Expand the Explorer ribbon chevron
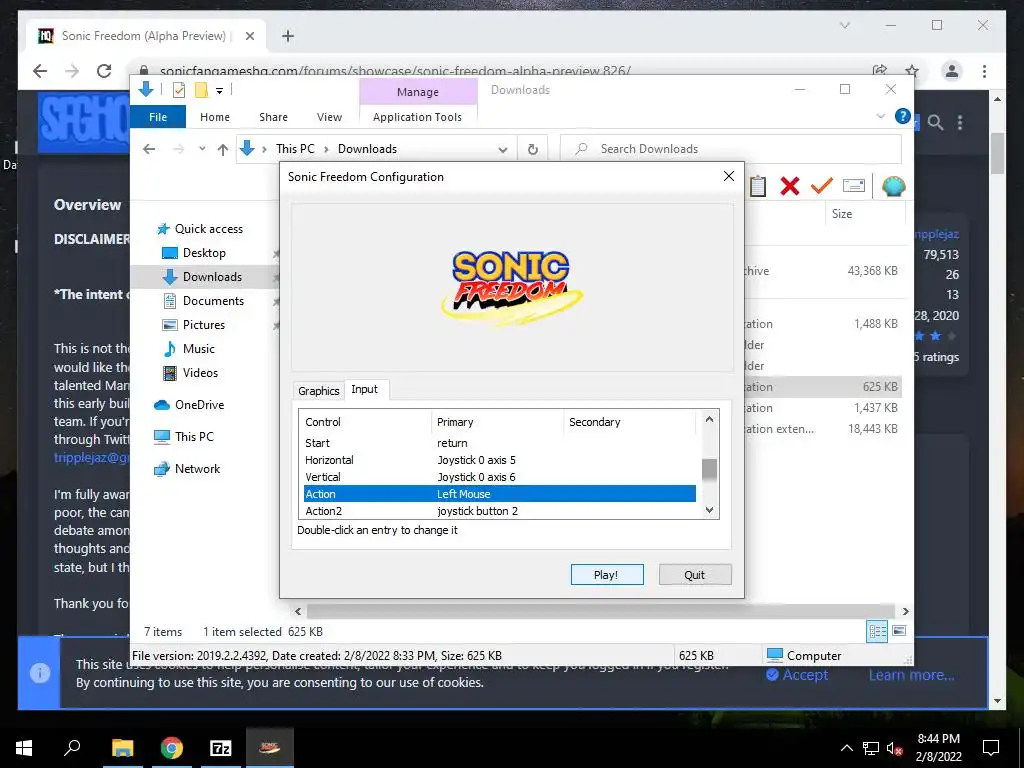 880,116
